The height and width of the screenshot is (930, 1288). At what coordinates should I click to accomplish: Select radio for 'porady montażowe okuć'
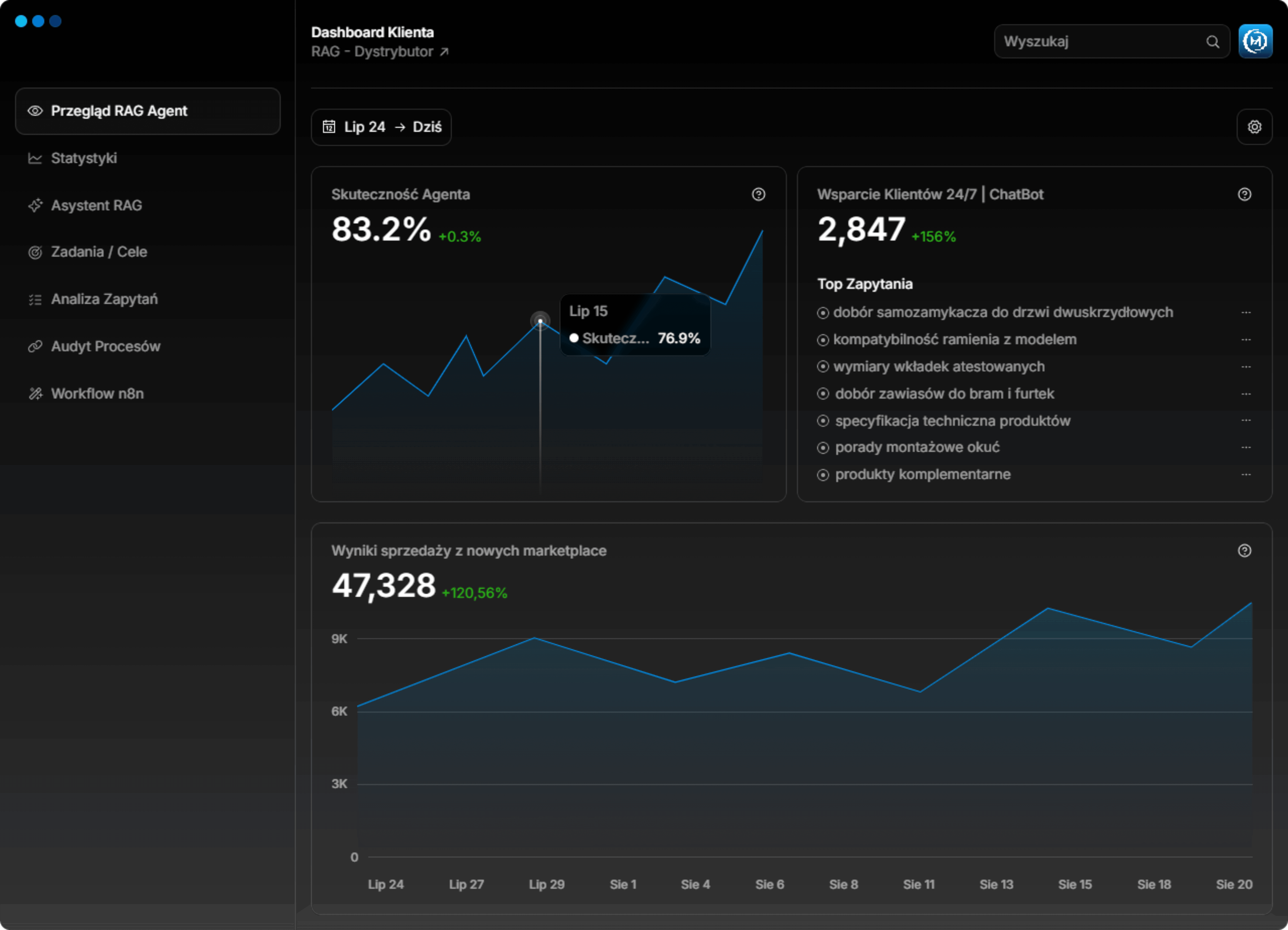(x=822, y=448)
